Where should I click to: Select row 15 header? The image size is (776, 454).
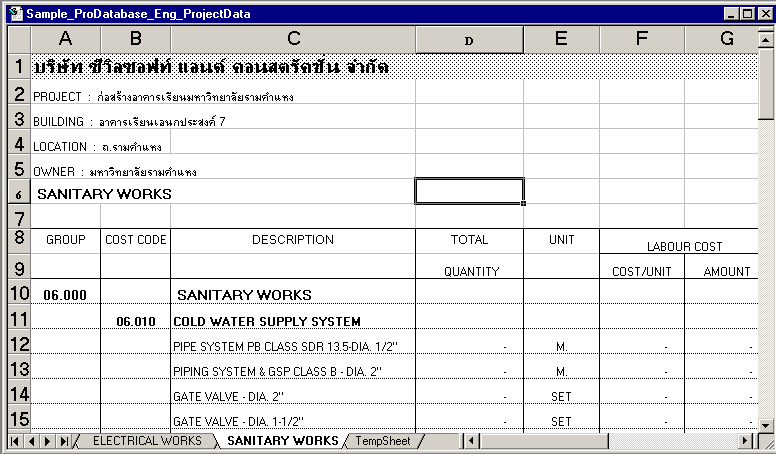coord(19,417)
